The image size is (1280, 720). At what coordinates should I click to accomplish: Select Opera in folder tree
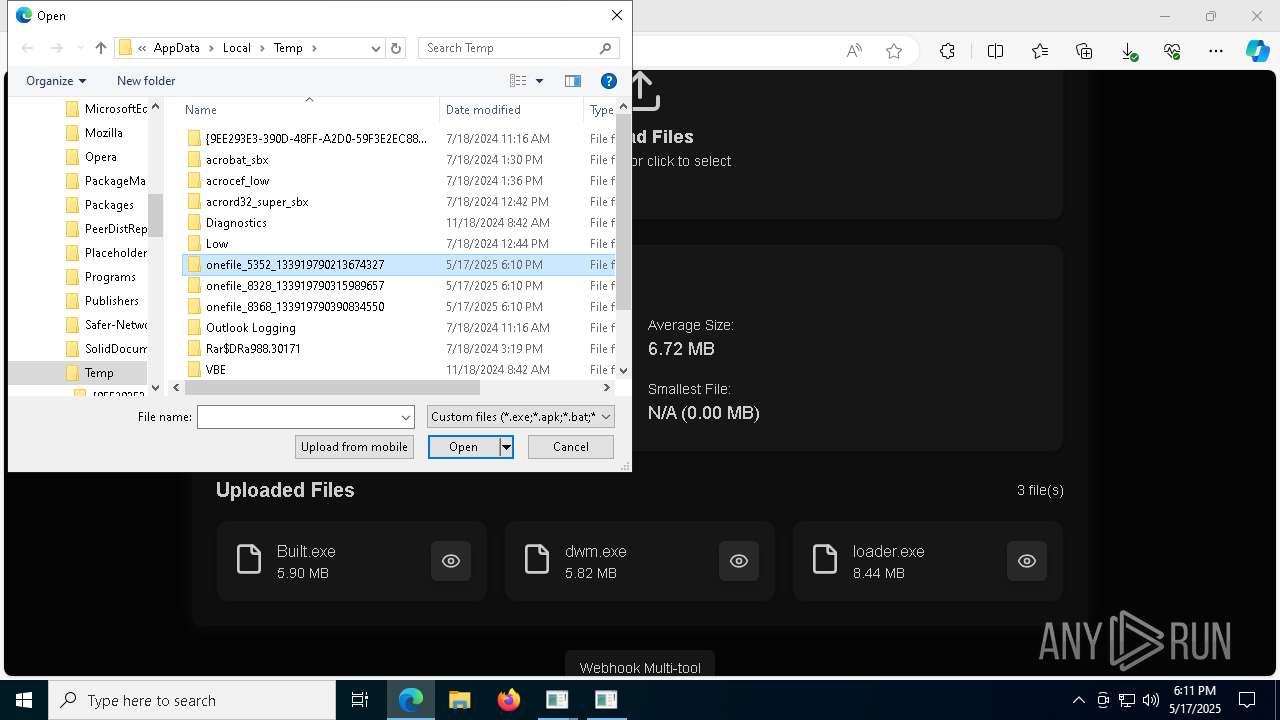pyautogui.click(x=101, y=157)
